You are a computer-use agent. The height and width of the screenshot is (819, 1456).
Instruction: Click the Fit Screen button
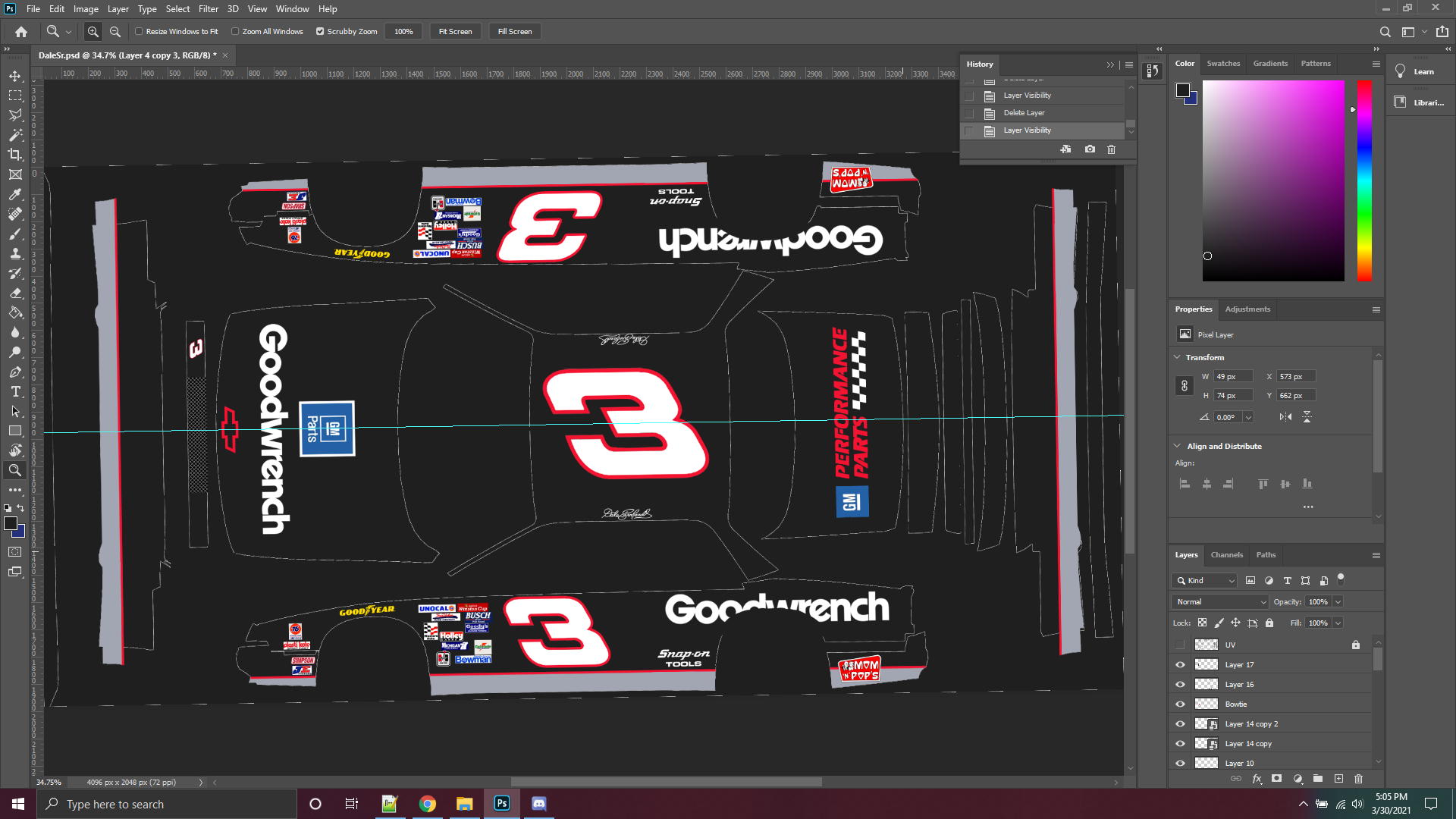coord(455,32)
